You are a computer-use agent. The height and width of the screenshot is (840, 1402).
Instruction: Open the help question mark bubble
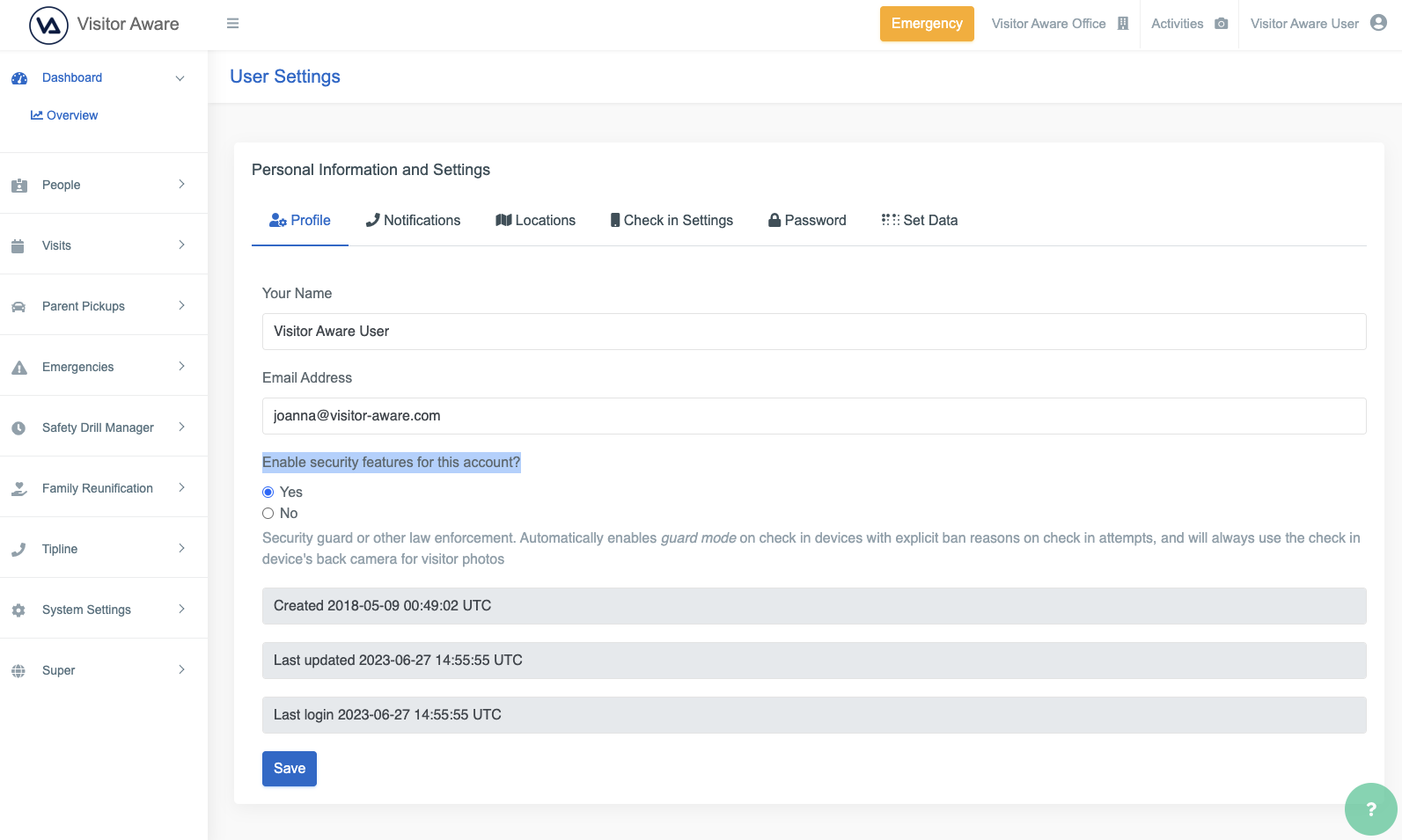pyautogui.click(x=1370, y=809)
